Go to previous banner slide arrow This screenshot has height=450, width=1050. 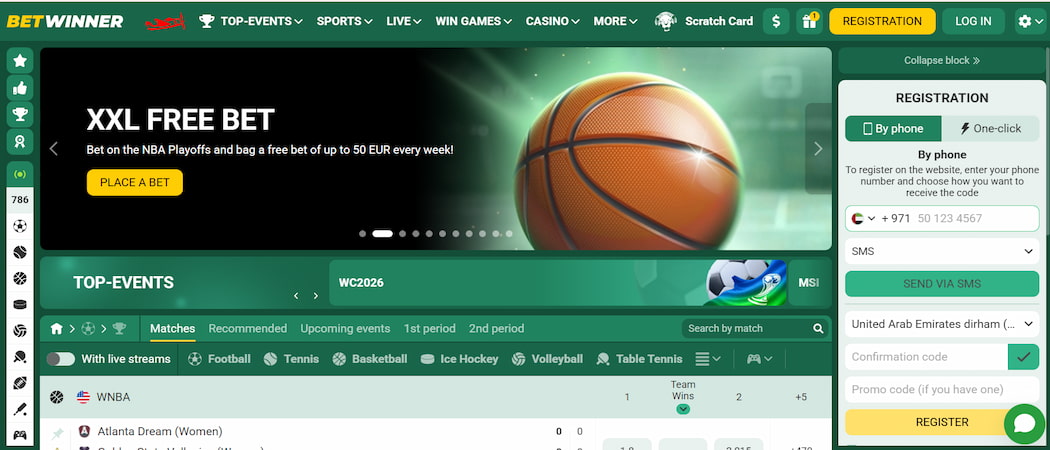pyautogui.click(x=54, y=149)
